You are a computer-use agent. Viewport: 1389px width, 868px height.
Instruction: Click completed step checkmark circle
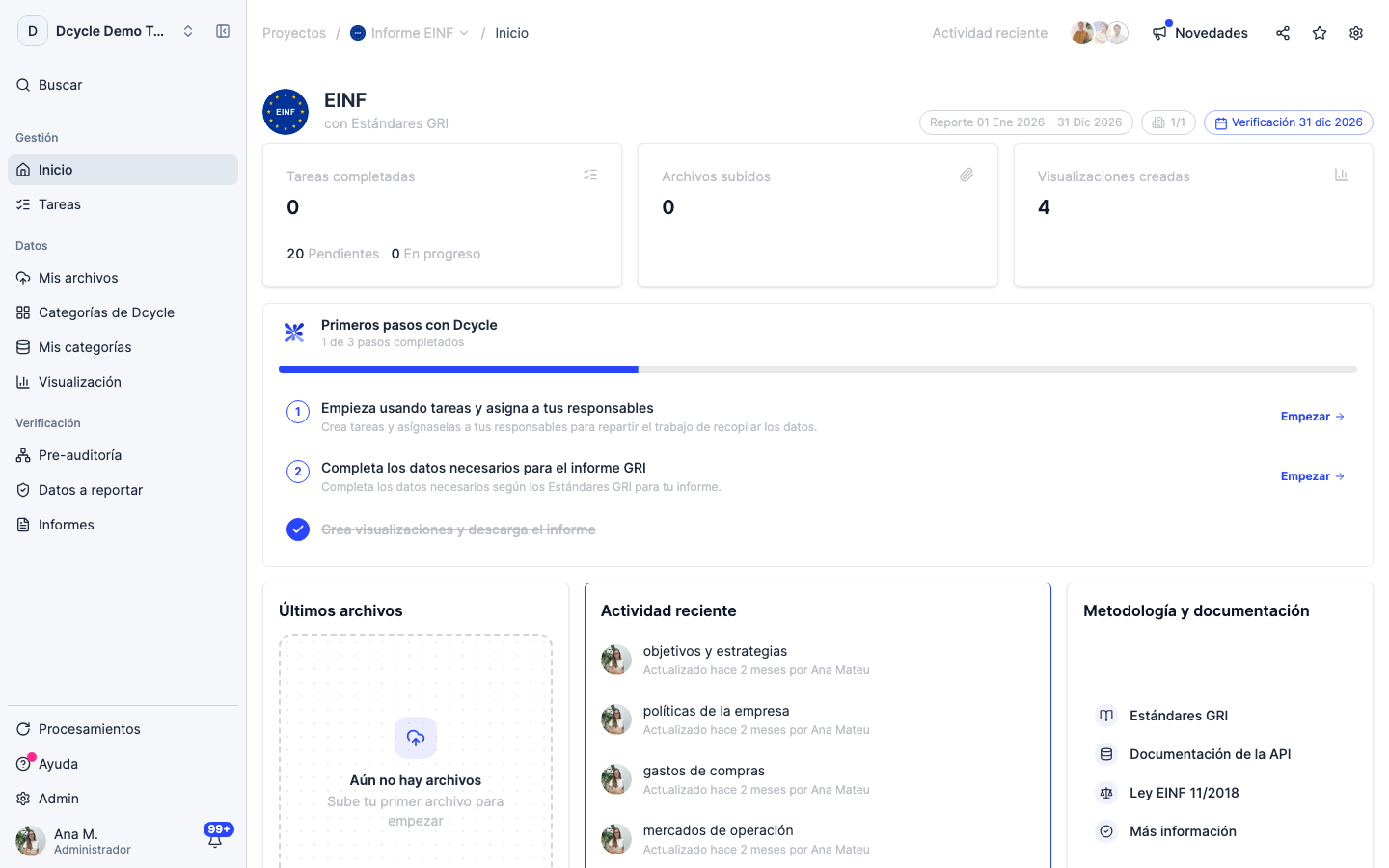pos(298,529)
